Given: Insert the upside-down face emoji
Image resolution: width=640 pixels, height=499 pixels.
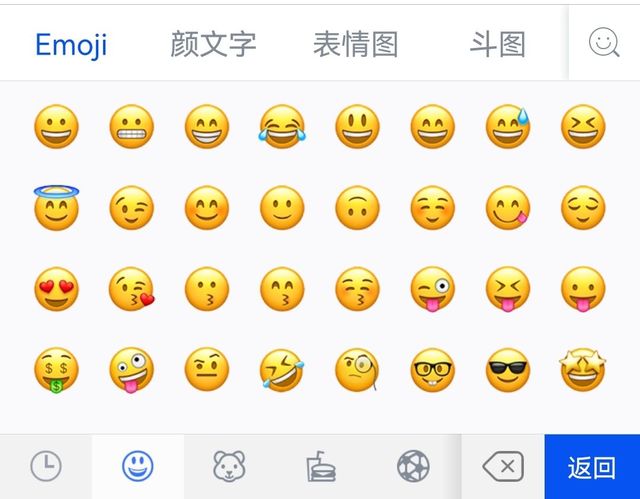Looking at the screenshot, I should (x=357, y=207).
